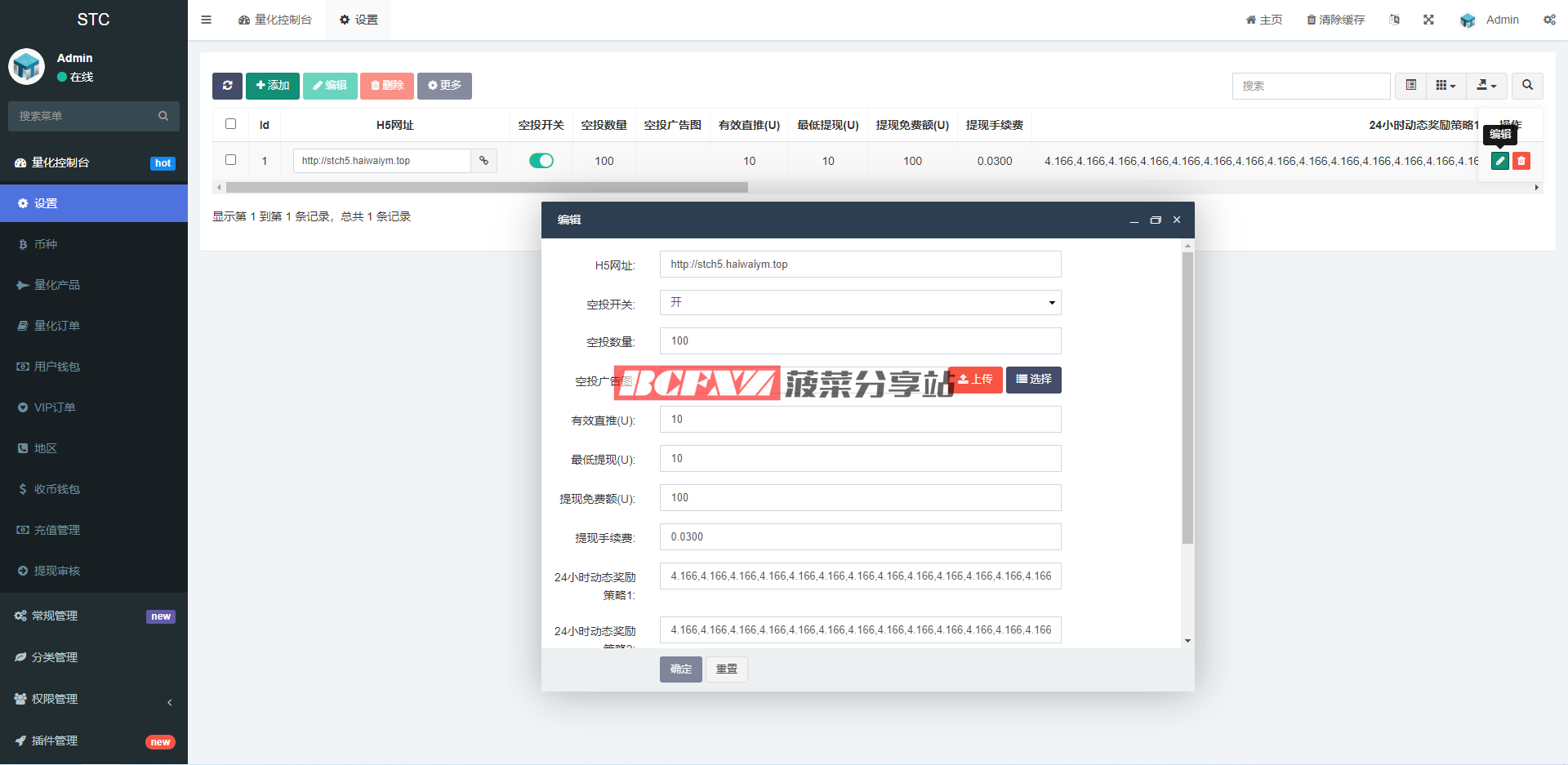Click the 确定 button in dialog
This screenshot has height=765, width=1568.
680,669
